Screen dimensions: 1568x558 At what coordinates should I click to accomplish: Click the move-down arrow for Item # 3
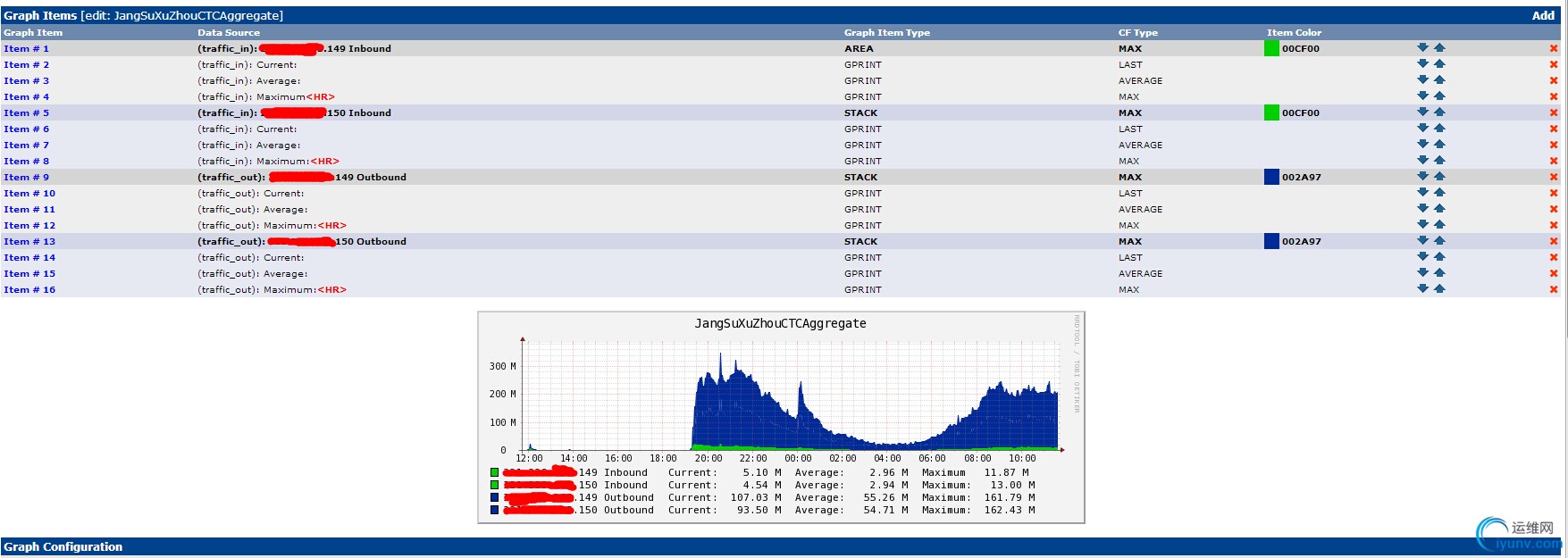pyautogui.click(x=1422, y=80)
